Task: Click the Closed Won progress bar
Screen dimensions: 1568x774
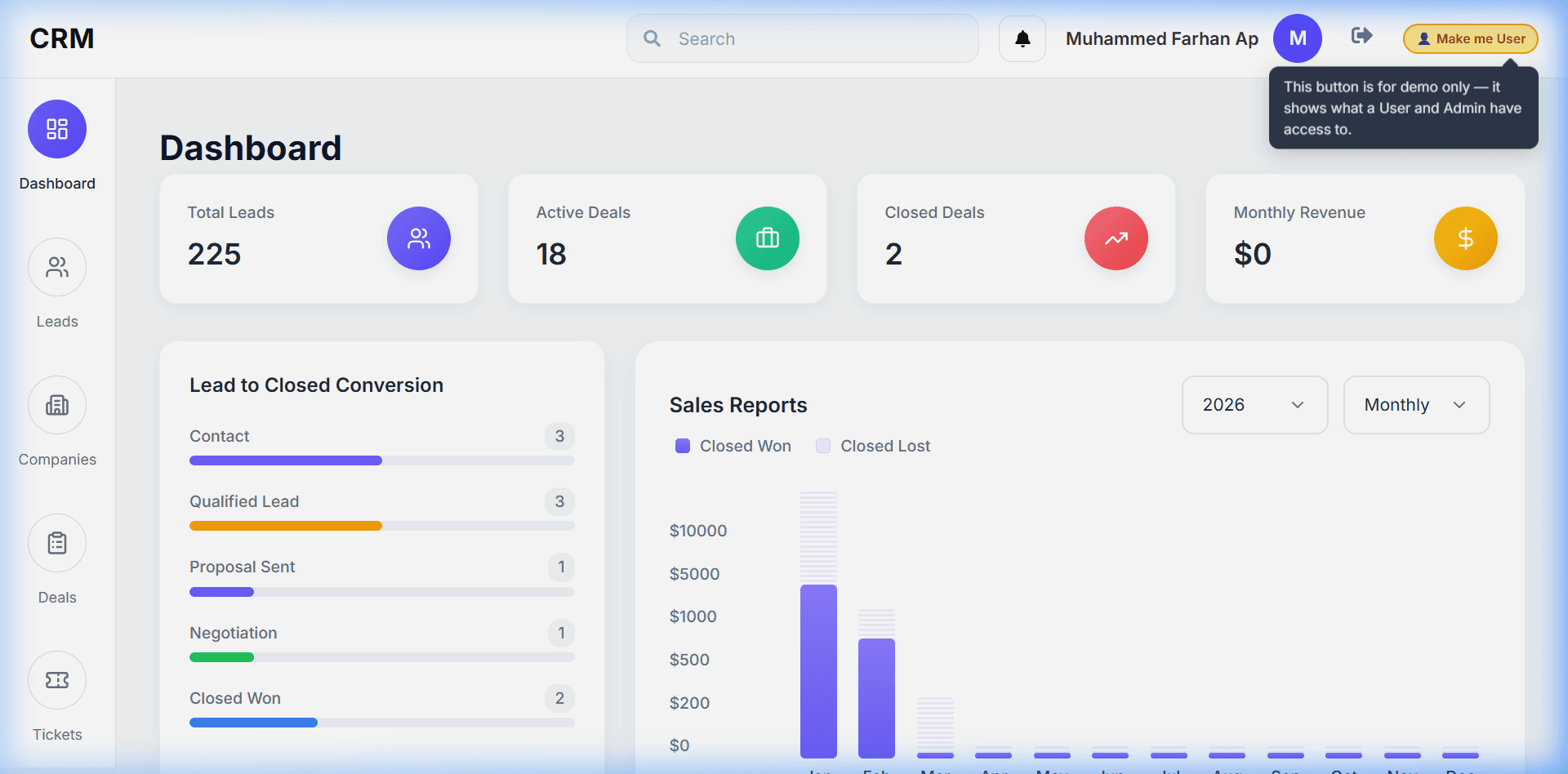Action: [382, 723]
